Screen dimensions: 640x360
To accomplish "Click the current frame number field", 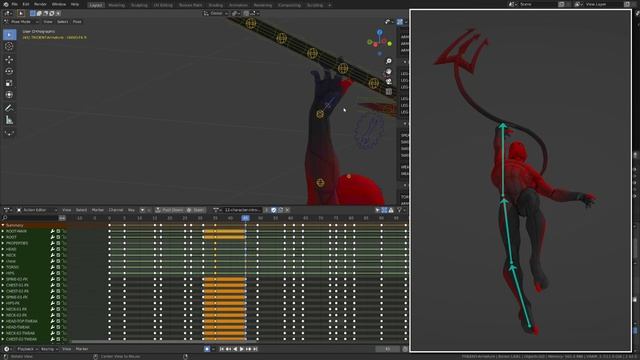I will [387, 349].
